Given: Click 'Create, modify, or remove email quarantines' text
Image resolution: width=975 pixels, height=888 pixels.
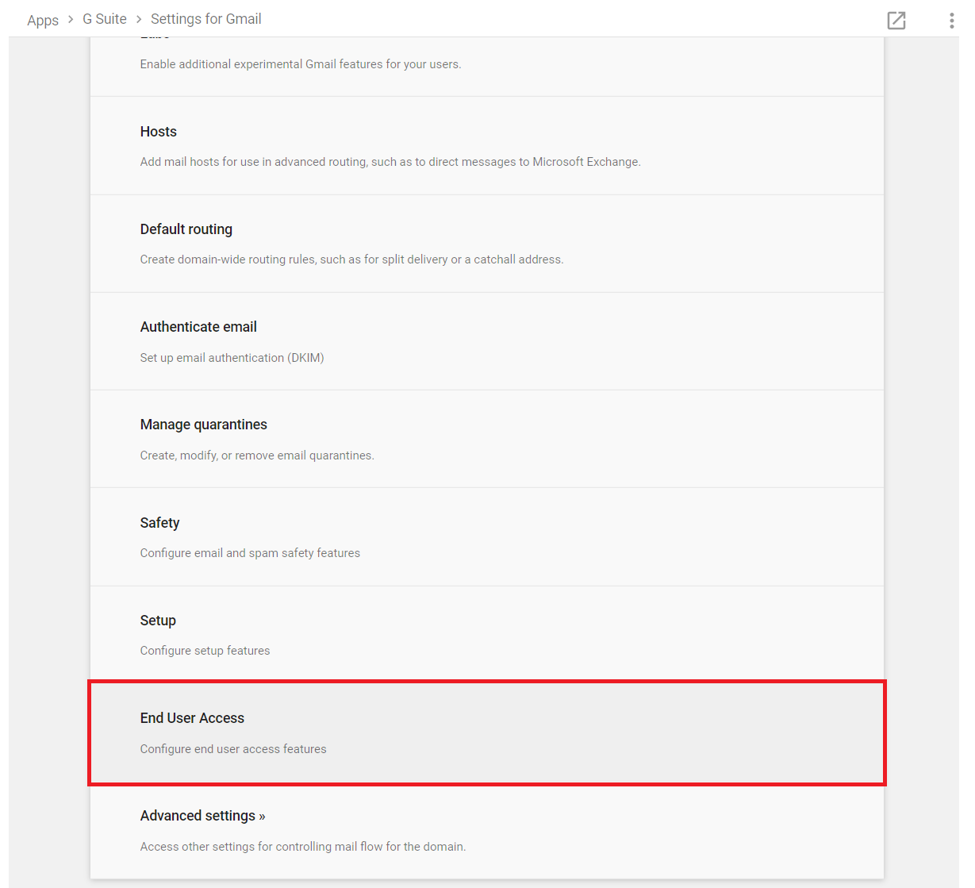Looking at the screenshot, I should pyautogui.click(x=257, y=455).
